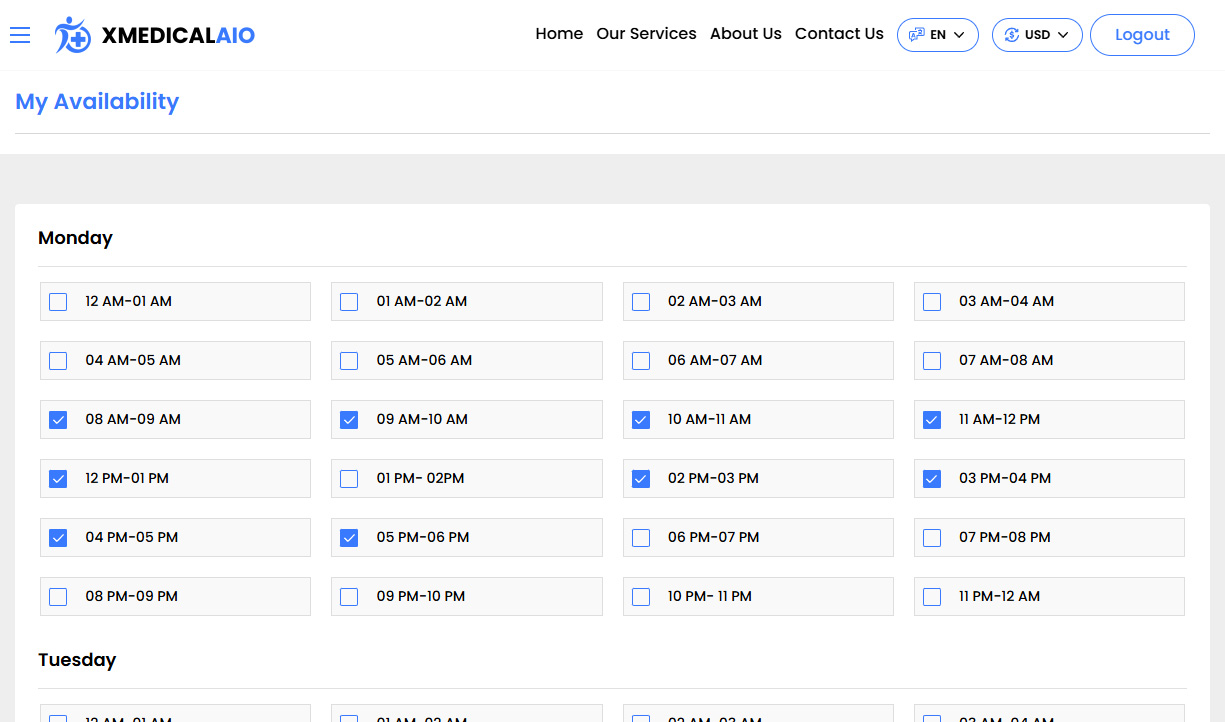Enable the 06 PM-07 PM Monday slot

click(x=640, y=537)
